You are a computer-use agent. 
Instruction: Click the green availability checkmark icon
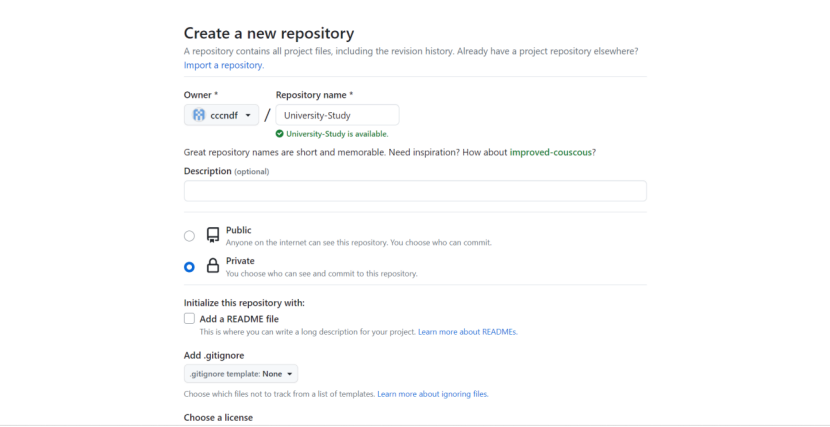[280, 133]
